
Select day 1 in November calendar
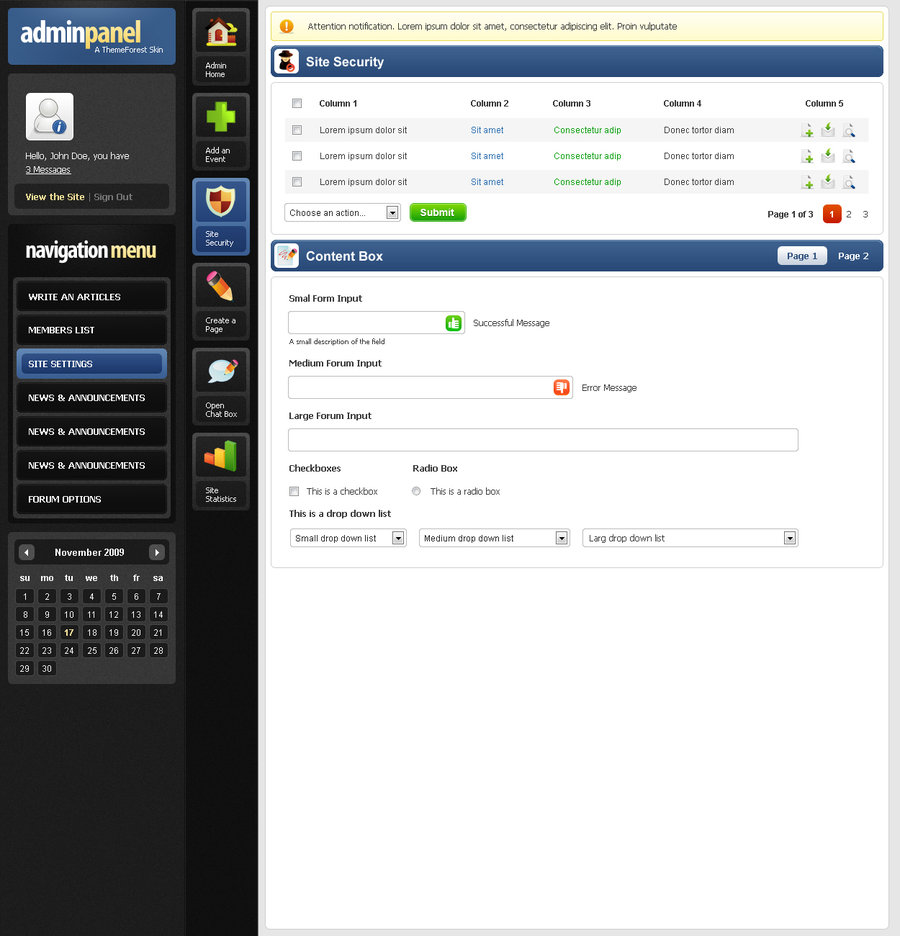pyautogui.click(x=24, y=596)
